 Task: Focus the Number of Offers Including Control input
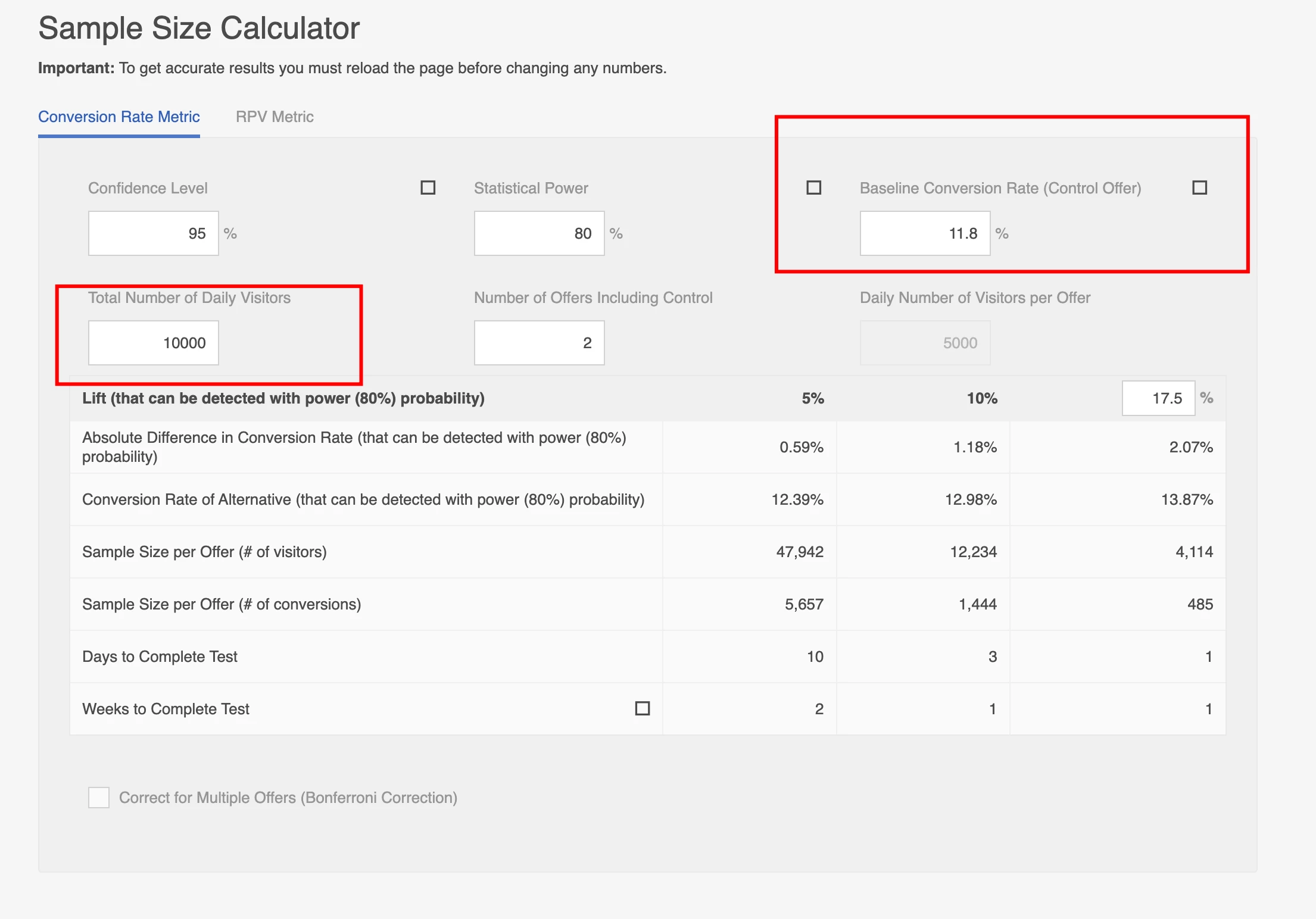[x=539, y=343]
